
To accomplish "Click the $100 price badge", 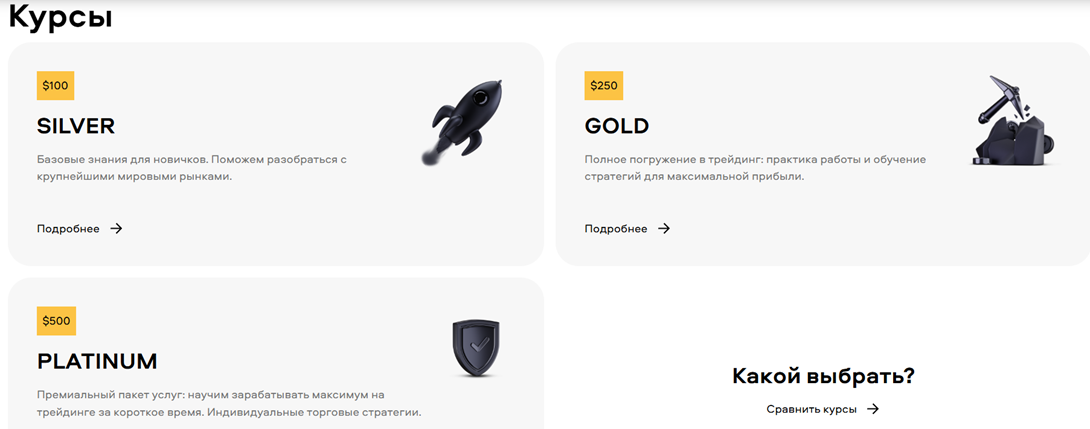I will (56, 86).
